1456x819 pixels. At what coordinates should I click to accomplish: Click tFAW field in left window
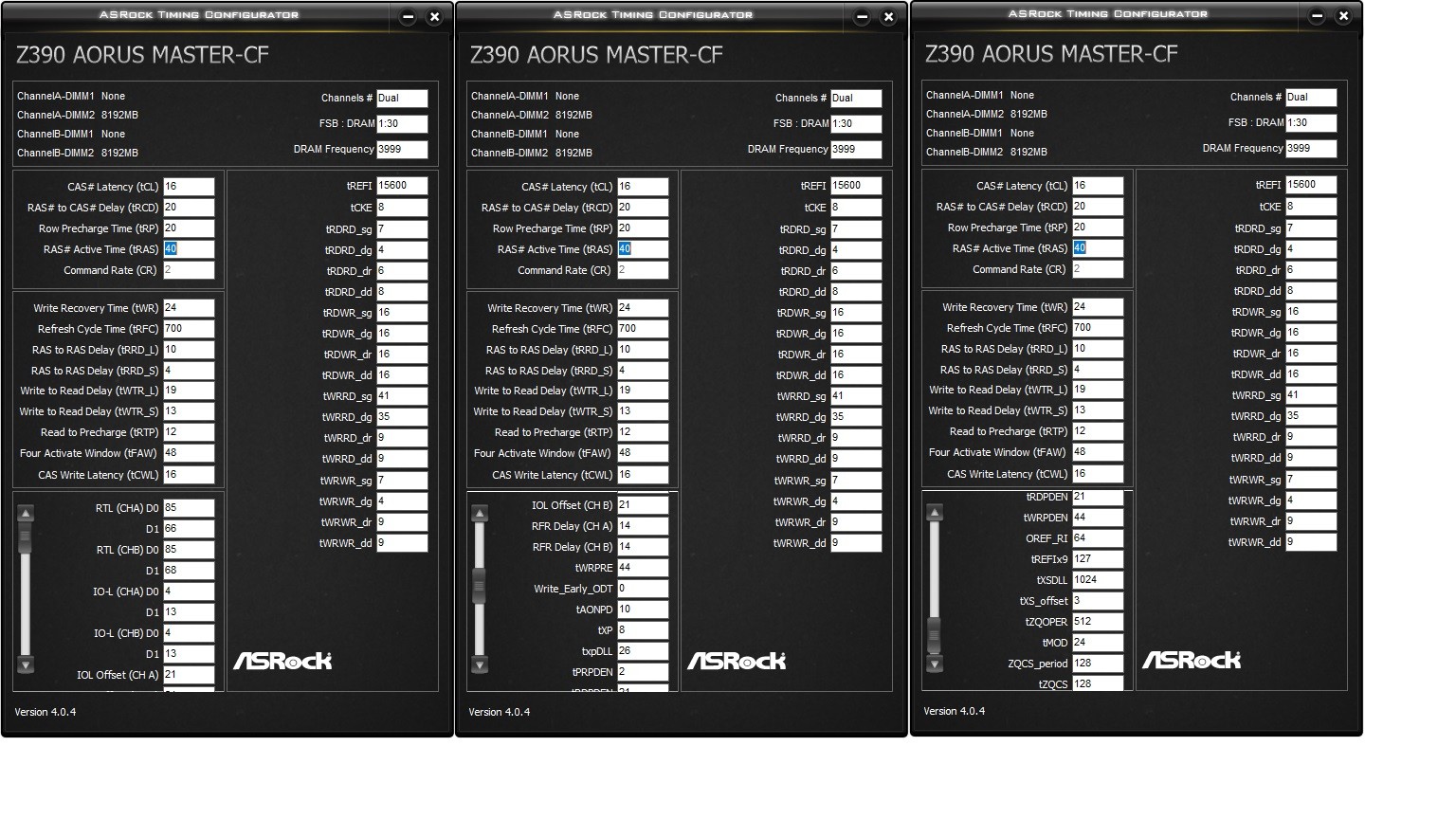tap(189, 453)
